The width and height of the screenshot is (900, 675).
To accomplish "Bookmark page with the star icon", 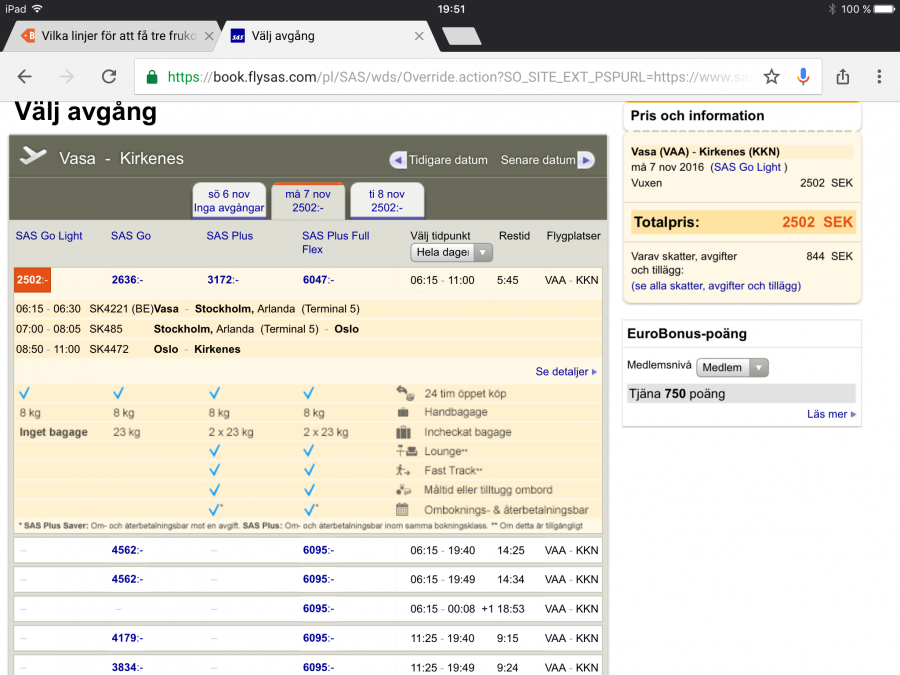I will point(771,76).
